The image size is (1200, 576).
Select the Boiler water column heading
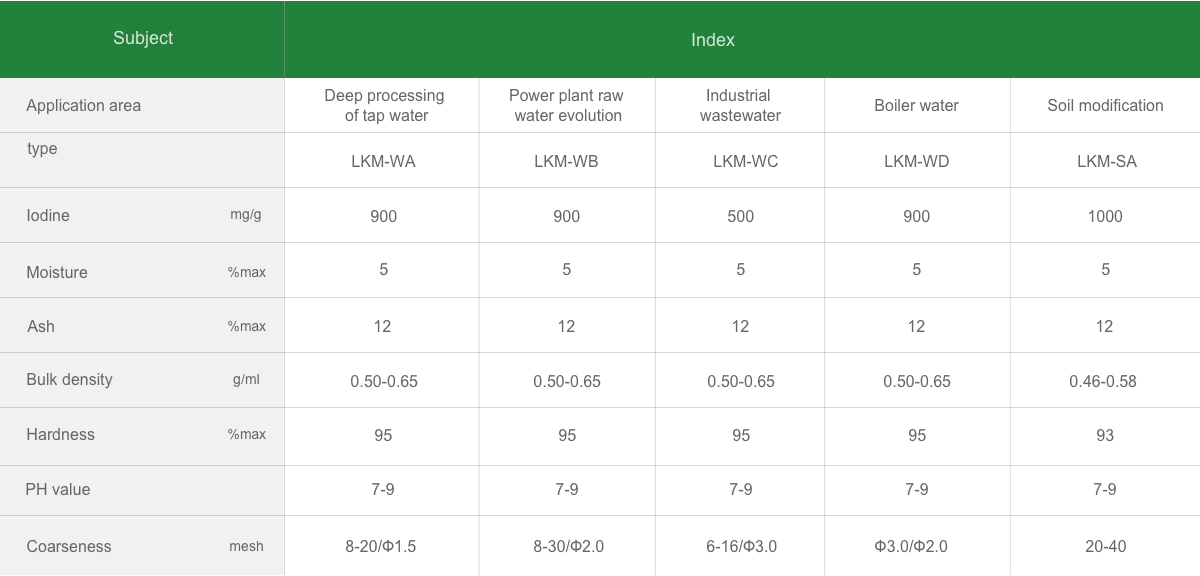916,106
